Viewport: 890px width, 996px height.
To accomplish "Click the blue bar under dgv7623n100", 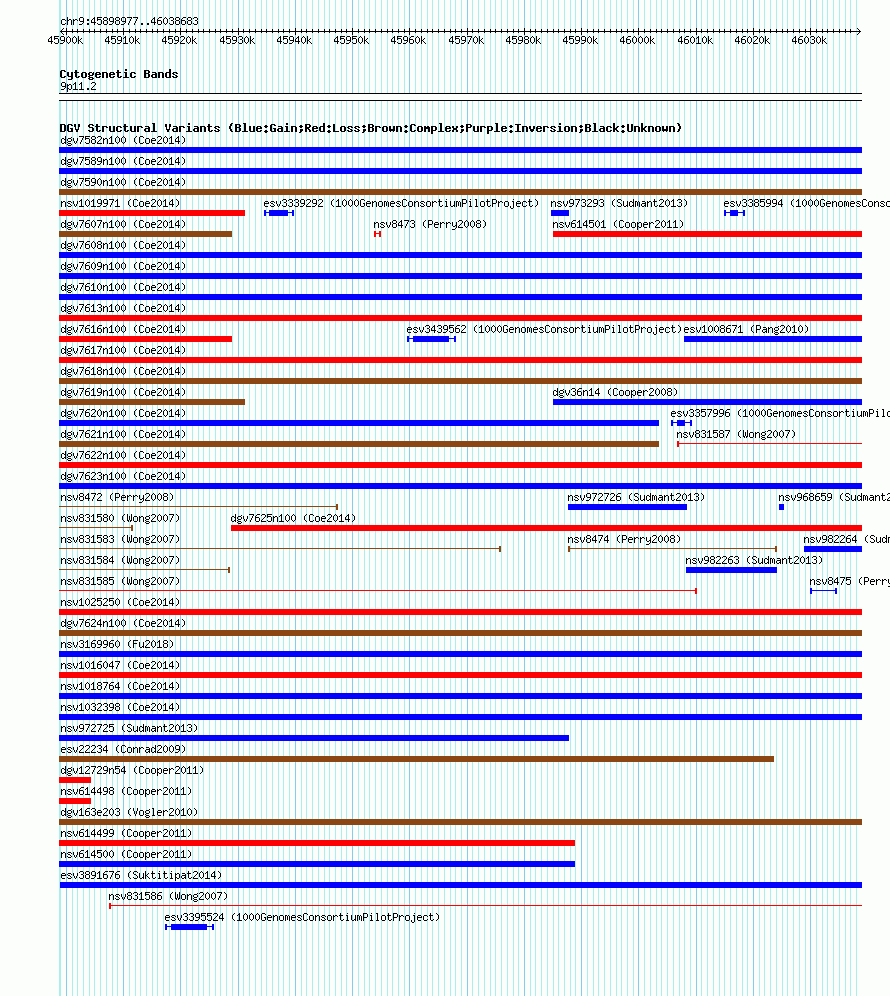I will 461,485.
